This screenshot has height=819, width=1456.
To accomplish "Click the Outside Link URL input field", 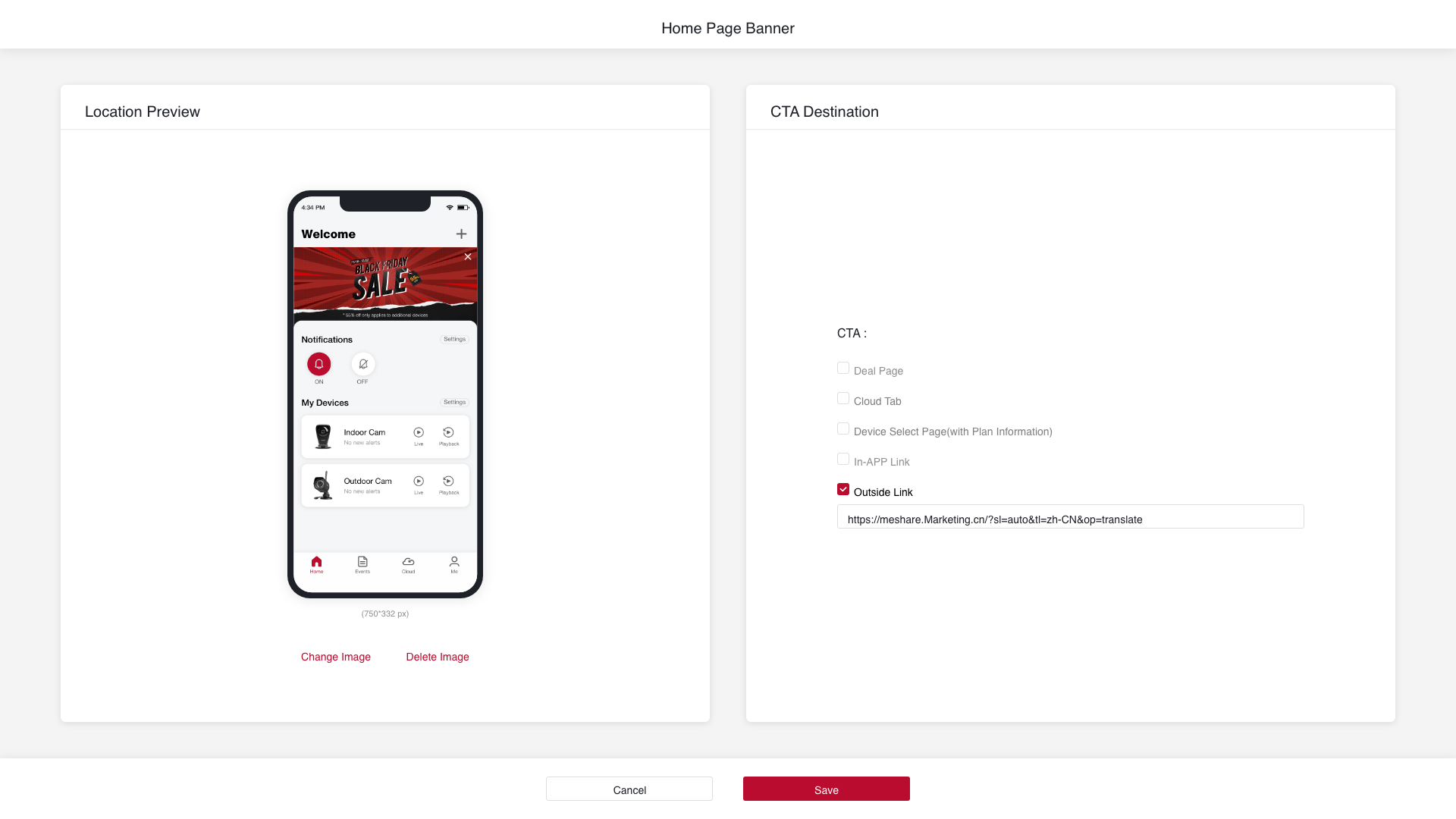I will [1070, 519].
